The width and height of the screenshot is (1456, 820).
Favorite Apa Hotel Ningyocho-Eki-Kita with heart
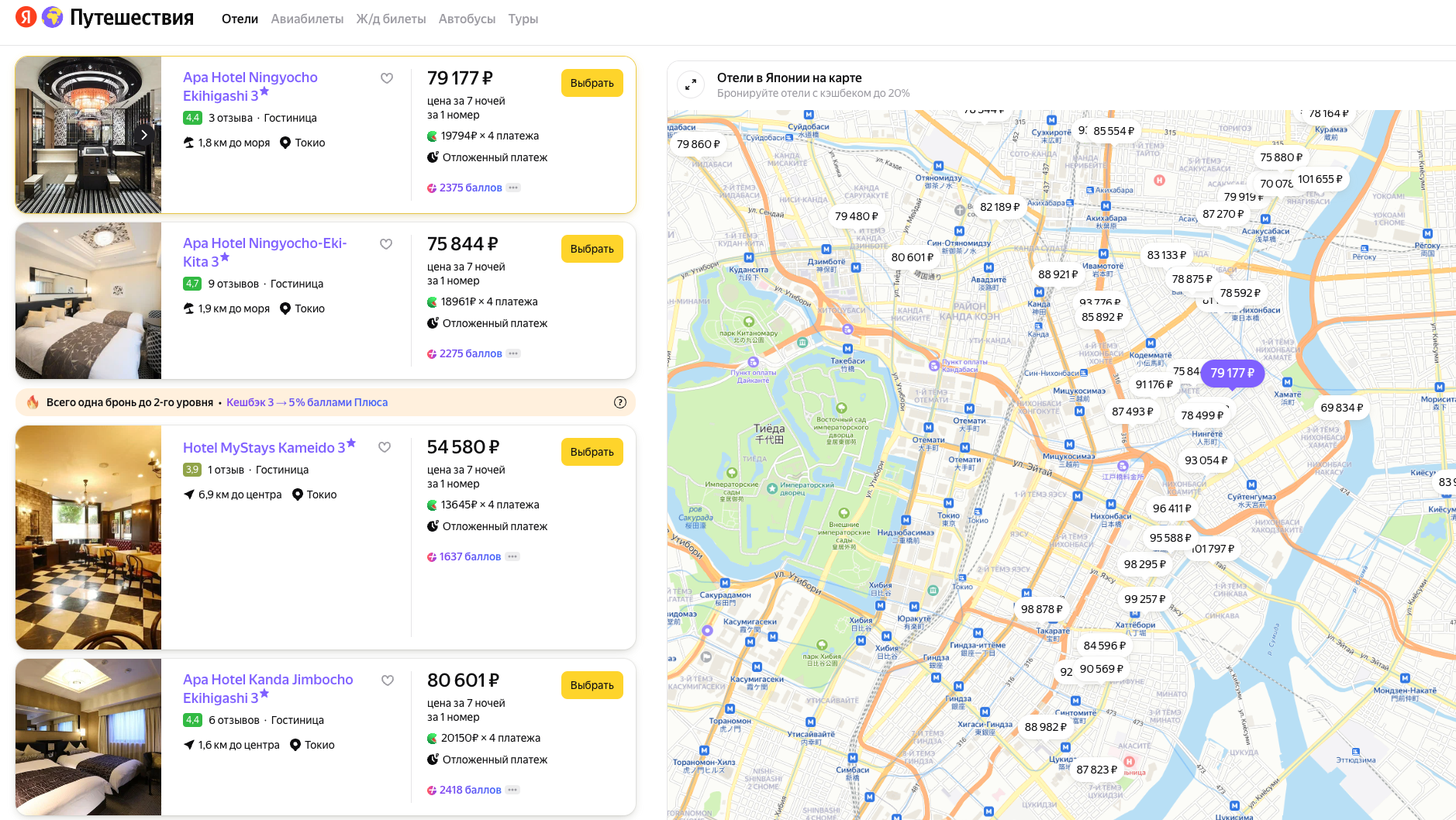[386, 244]
